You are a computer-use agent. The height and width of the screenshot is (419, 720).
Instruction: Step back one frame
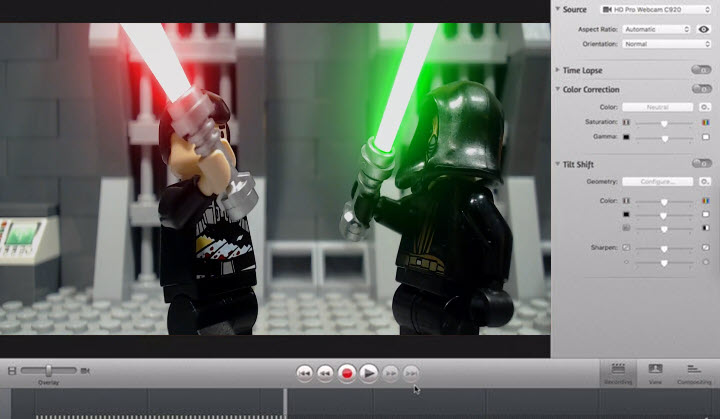click(x=325, y=373)
